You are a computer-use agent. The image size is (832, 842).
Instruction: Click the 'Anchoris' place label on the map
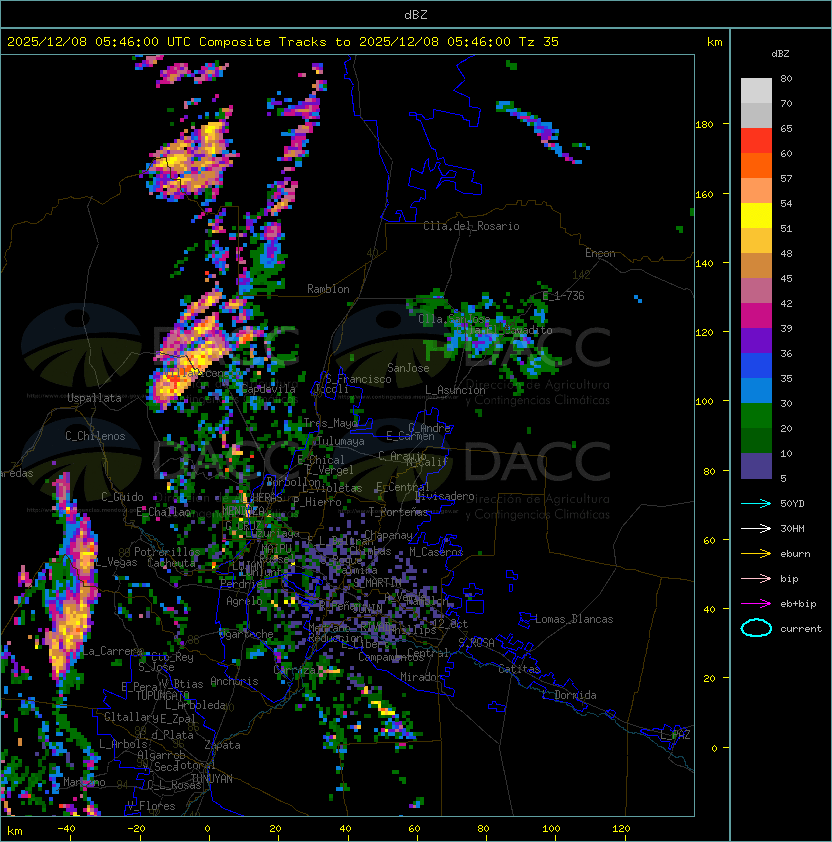234,681
